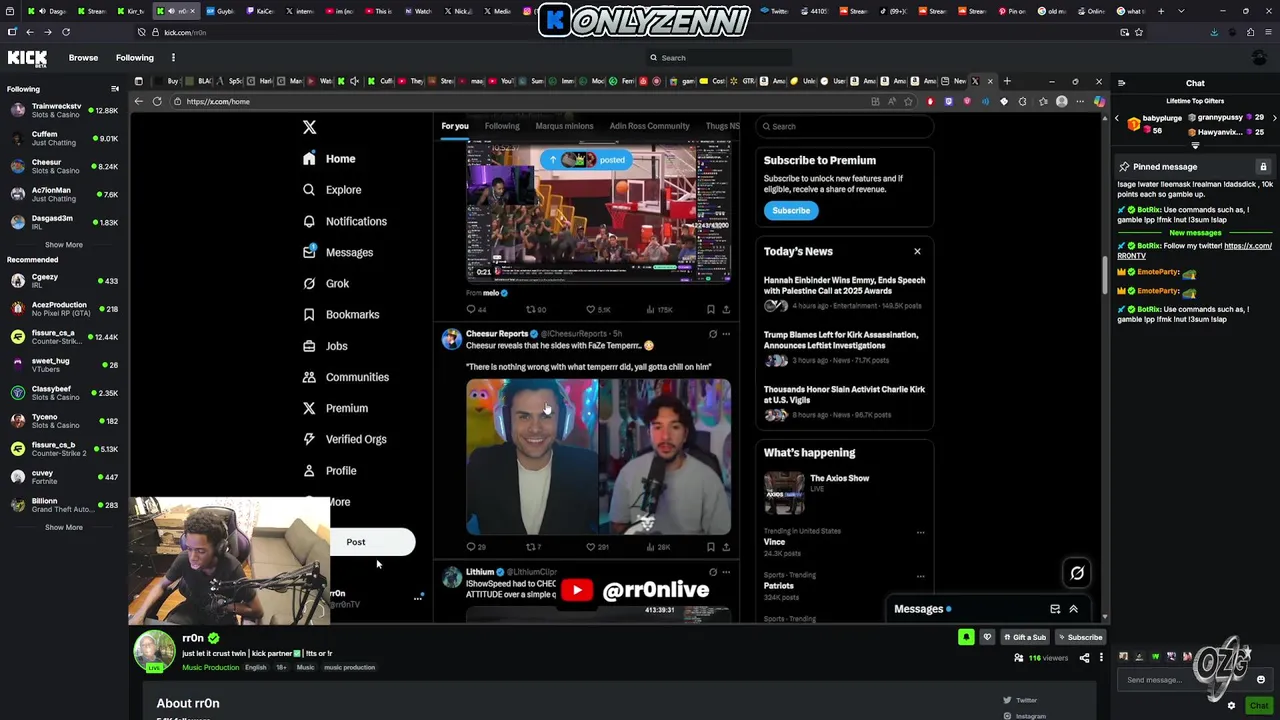Share the Cheesur Reports post
Image resolution: width=1280 pixels, height=720 pixels.
pyautogui.click(x=726, y=547)
